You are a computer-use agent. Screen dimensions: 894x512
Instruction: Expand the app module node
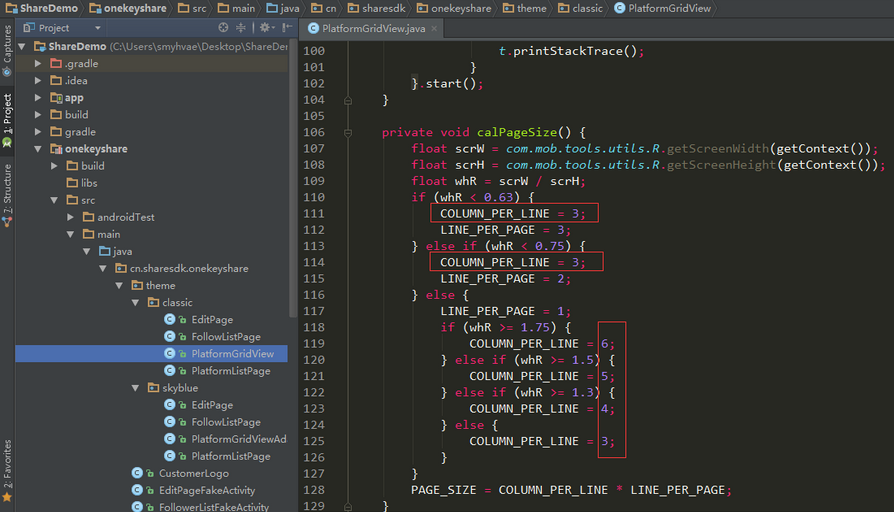click(39, 98)
